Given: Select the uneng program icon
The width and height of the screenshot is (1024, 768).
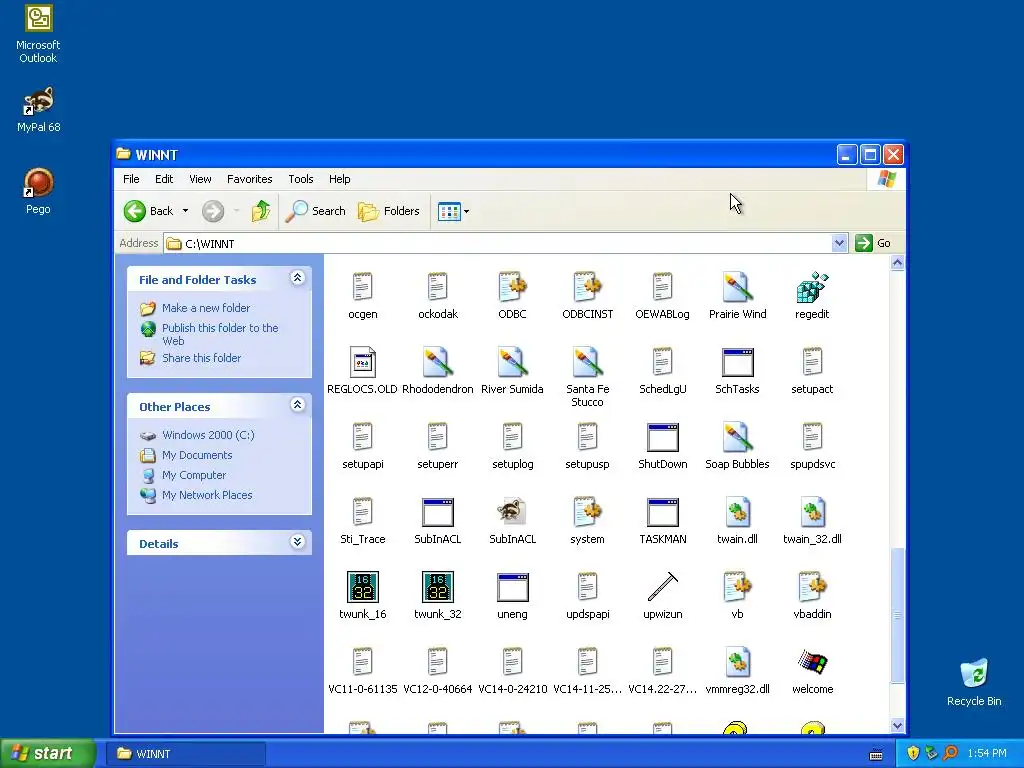Looking at the screenshot, I should [x=512, y=588].
